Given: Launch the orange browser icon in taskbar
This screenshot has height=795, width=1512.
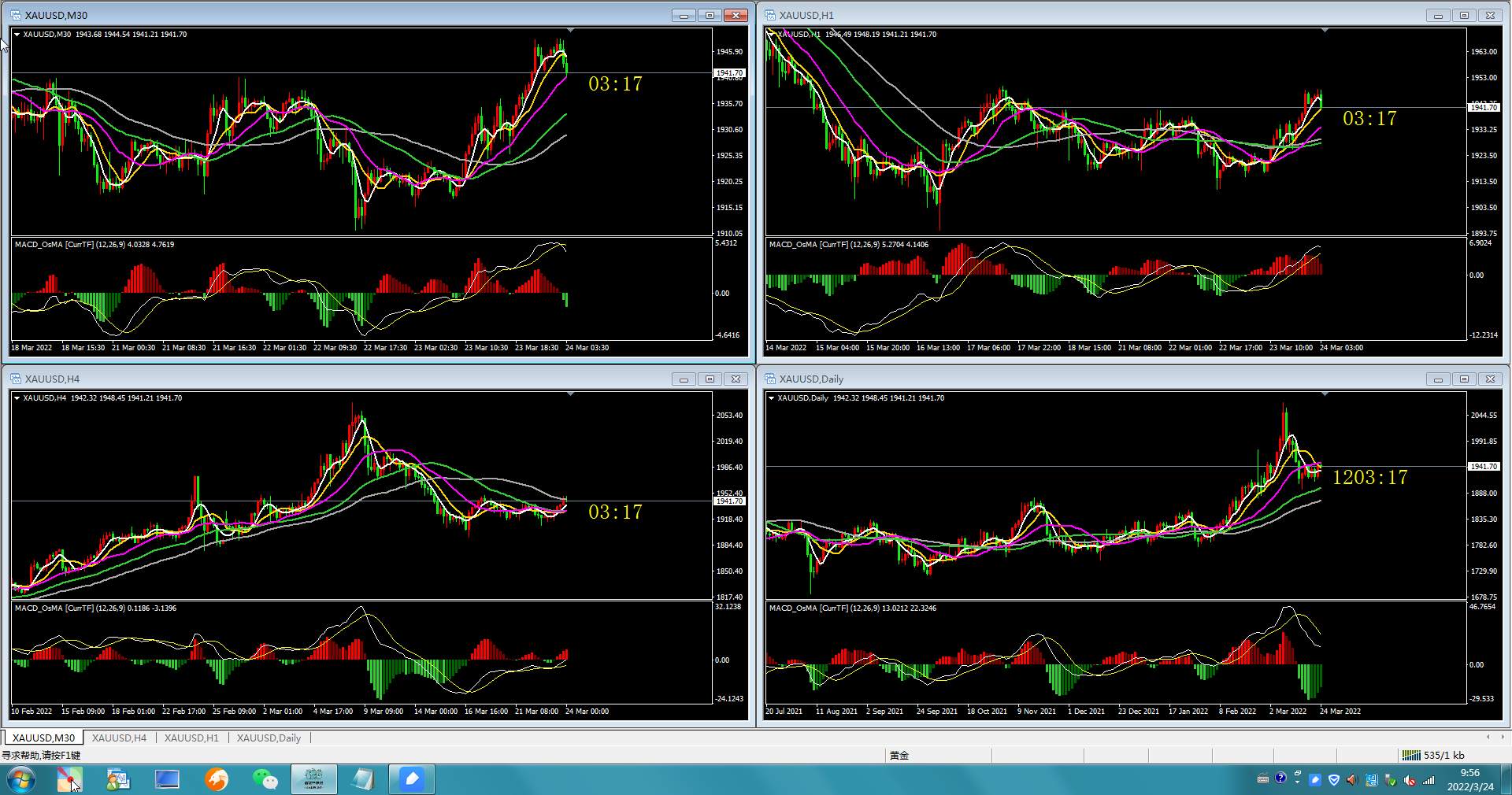Looking at the screenshot, I should 216,779.
